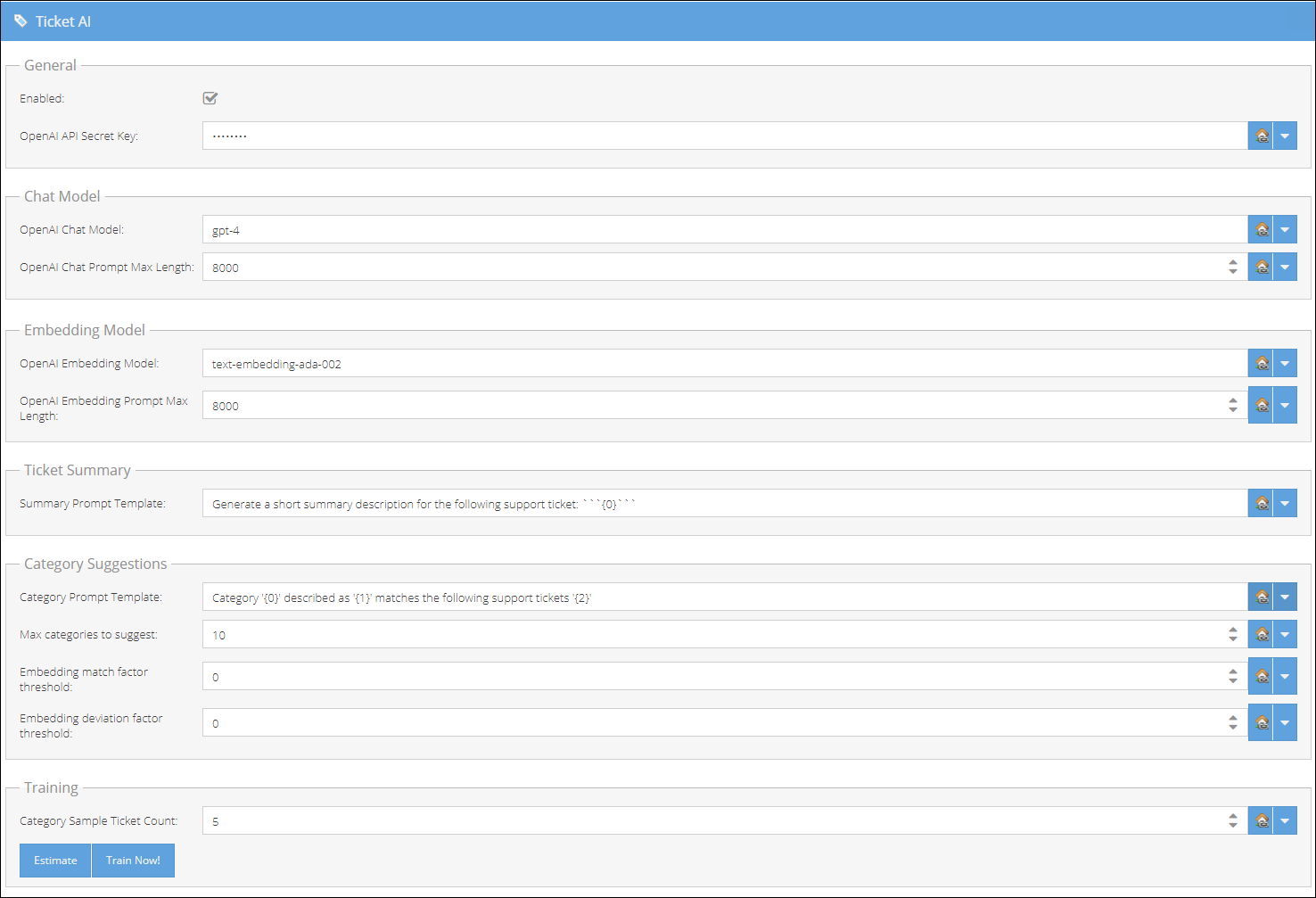Open the dropdown arrow for Embedding match factor threshold

(1285, 676)
